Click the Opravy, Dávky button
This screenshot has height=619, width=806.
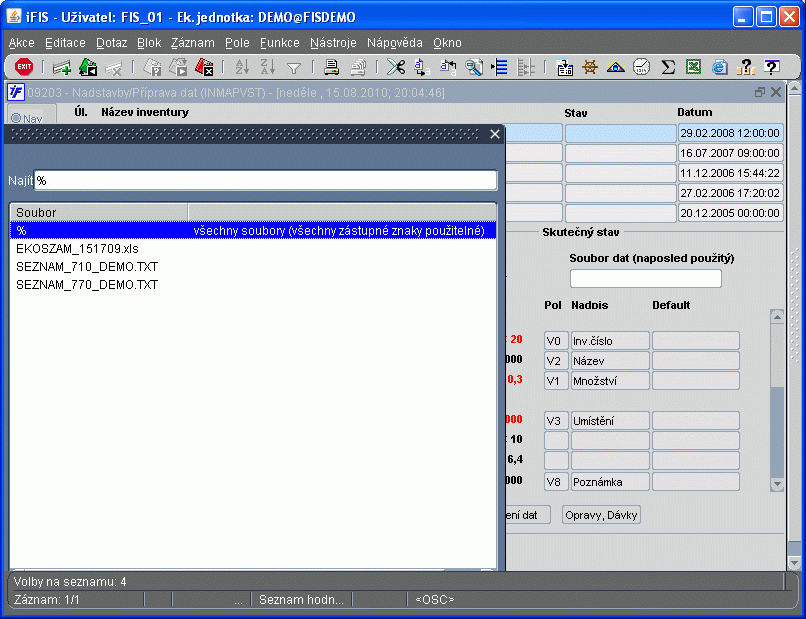coord(601,515)
